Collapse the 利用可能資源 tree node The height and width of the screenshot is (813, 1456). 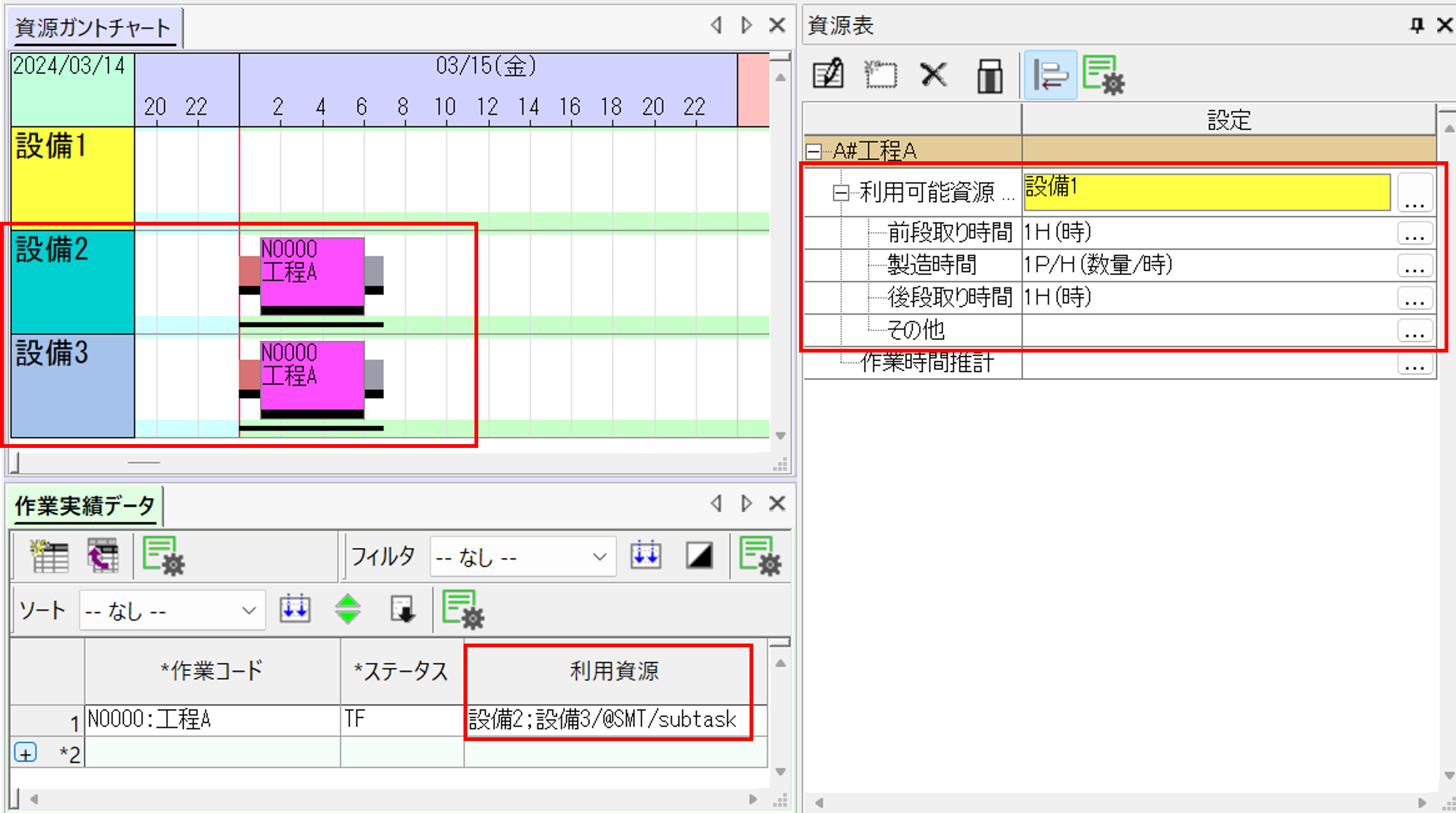[840, 193]
